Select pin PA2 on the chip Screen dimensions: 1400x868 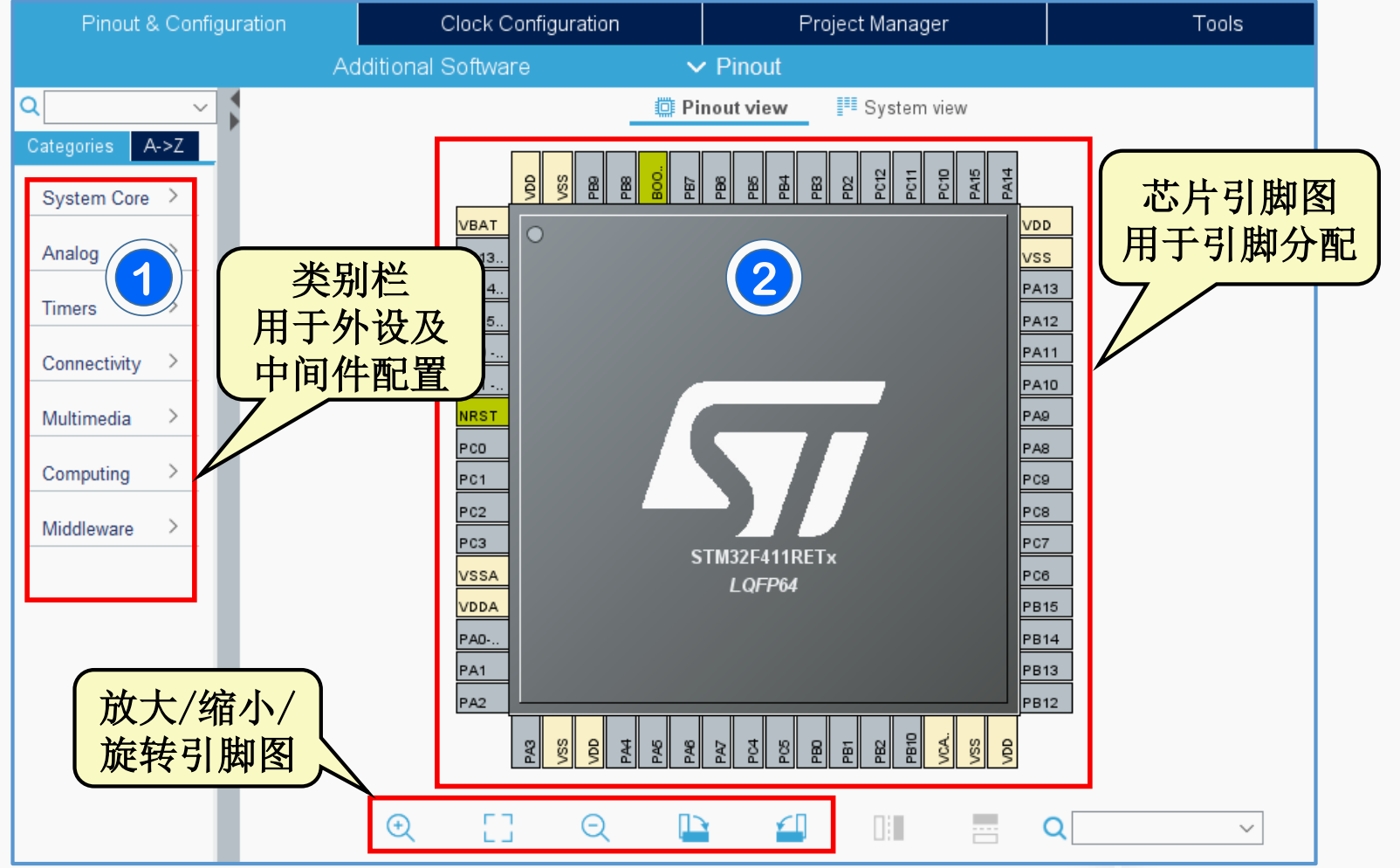click(x=482, y=702)
